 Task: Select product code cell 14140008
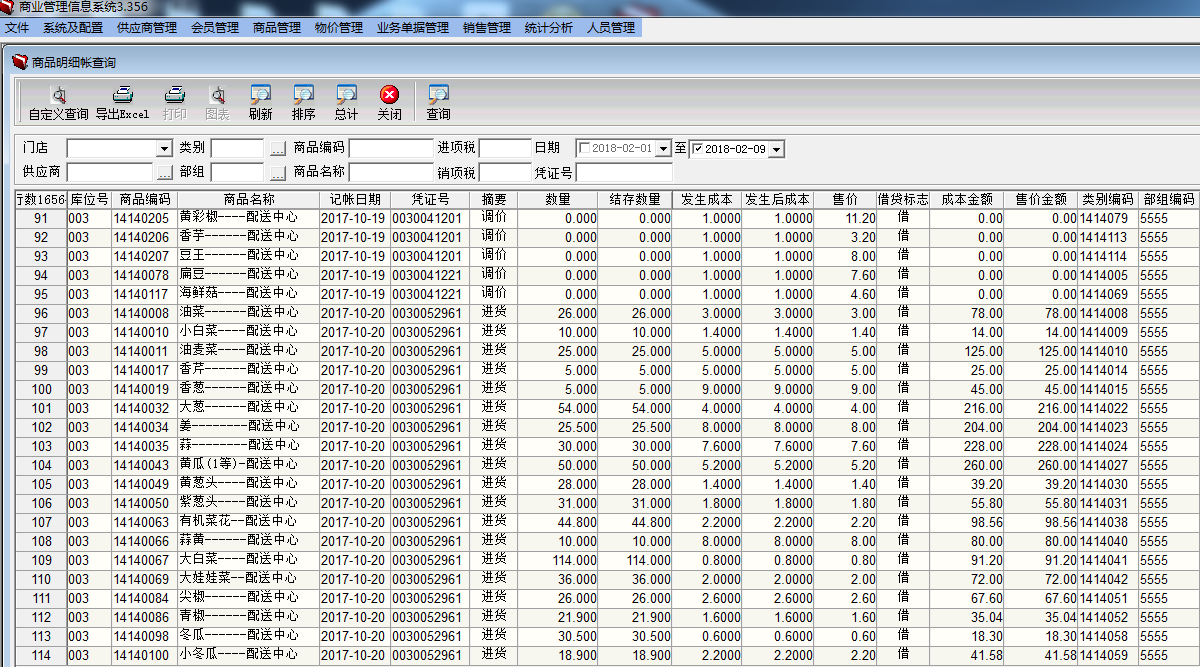143,313
